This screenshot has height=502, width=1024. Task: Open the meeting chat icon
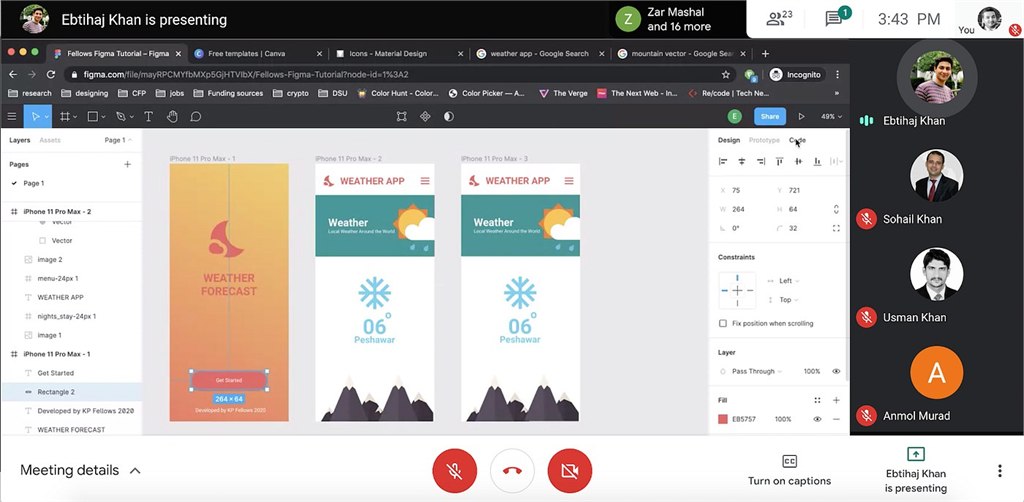click(x=834, y=19)
